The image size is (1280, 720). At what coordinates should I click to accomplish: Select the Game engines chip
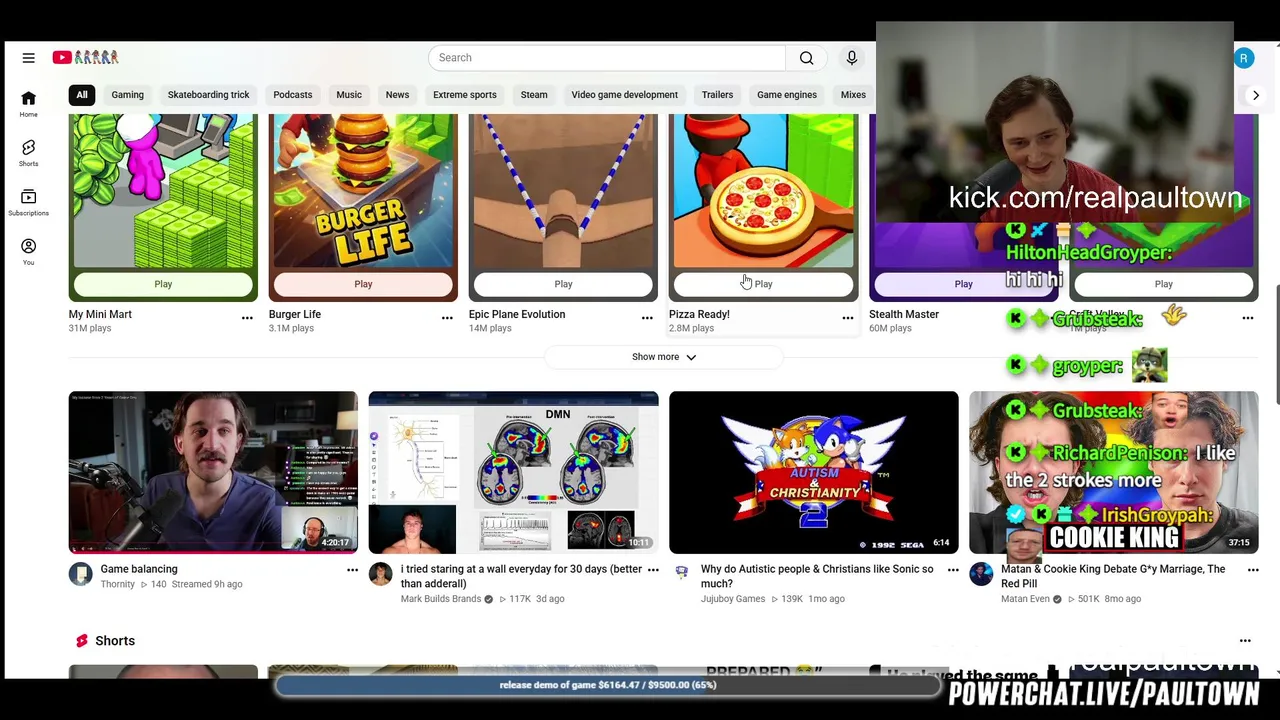click(787, 95)
